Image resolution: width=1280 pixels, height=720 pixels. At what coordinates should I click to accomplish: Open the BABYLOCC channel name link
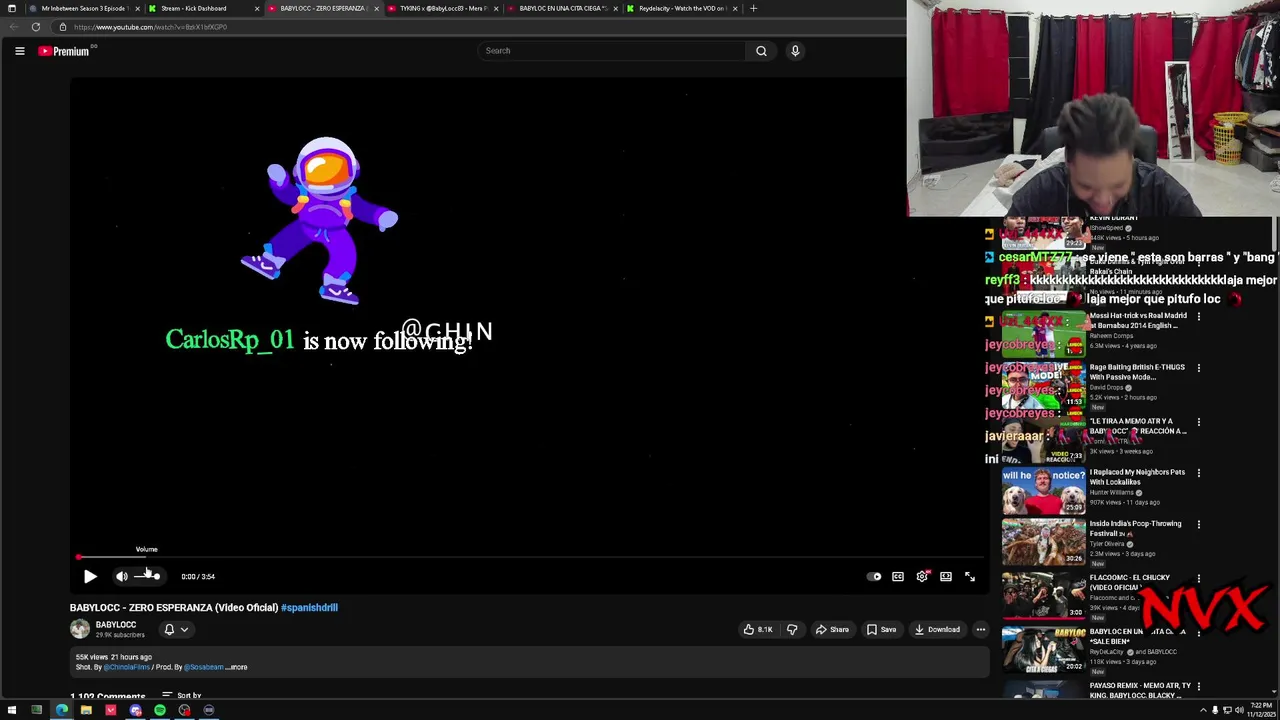pos(115,625)
